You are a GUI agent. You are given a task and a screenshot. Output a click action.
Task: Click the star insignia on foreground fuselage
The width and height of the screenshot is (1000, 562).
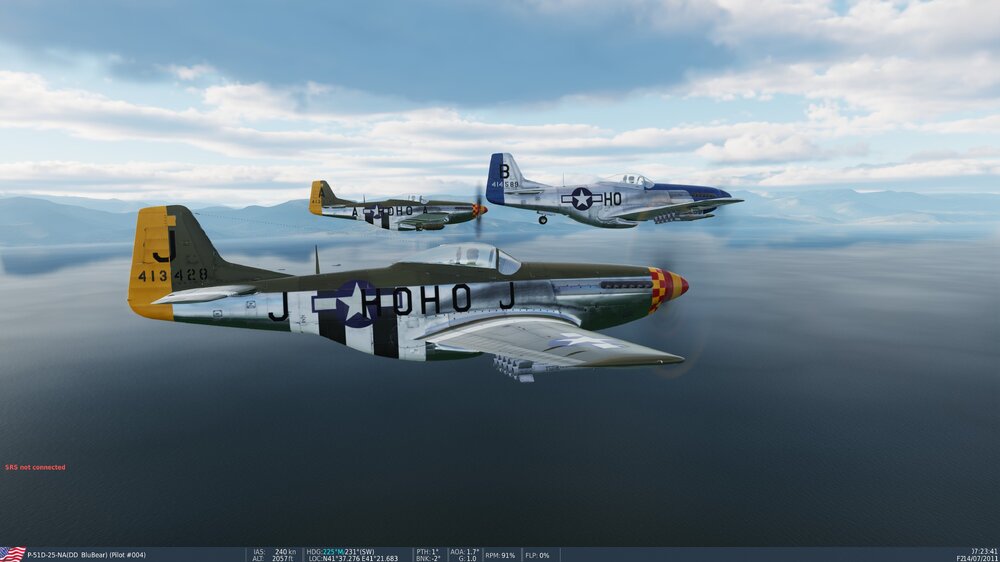coord(354,303)
